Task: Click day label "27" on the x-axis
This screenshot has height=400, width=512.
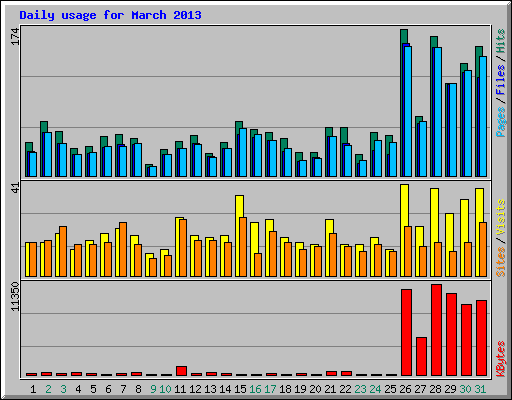Action: click(x=420, y=389)
